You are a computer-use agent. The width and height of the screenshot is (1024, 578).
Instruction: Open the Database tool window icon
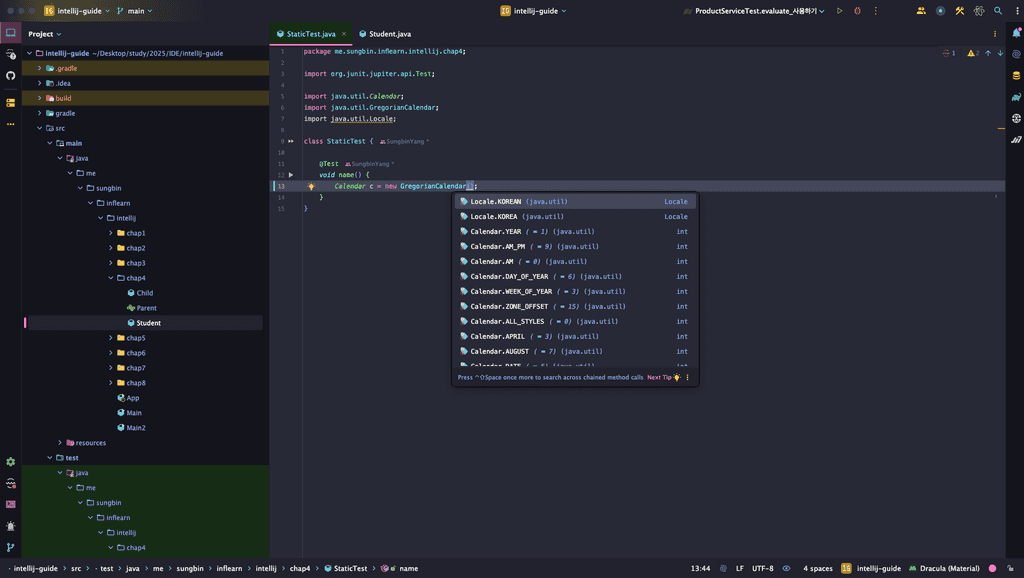point(1016,76)
